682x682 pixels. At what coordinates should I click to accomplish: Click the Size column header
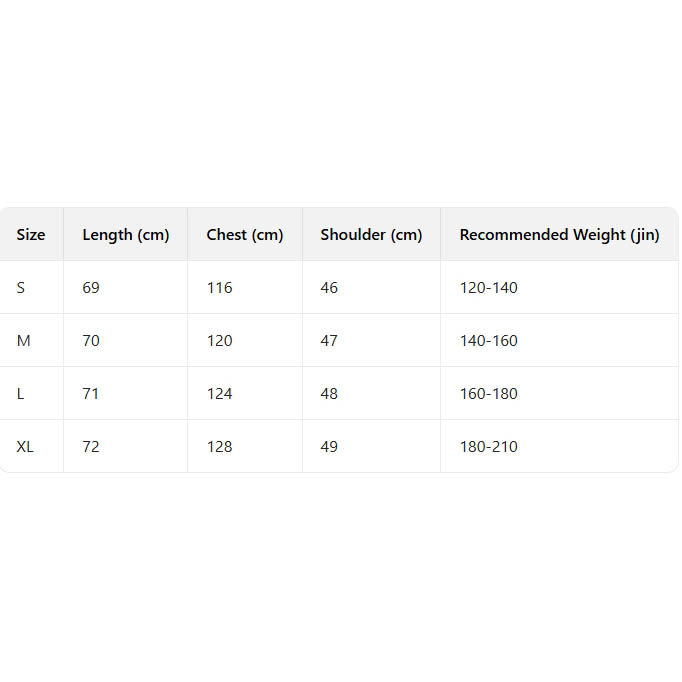[x=31, y=235]
